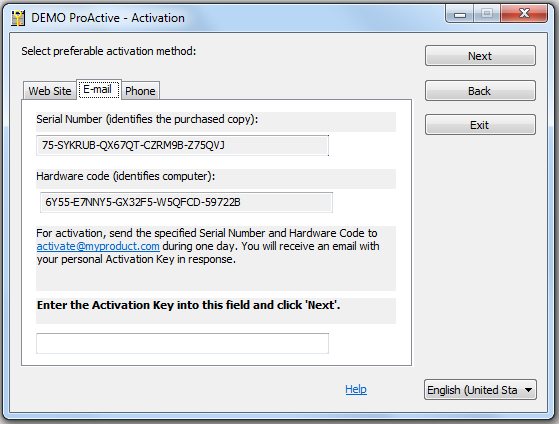This screenshot has height=424, width=559.
Task: Exit the activation wizard
Action: pos(480,125)
